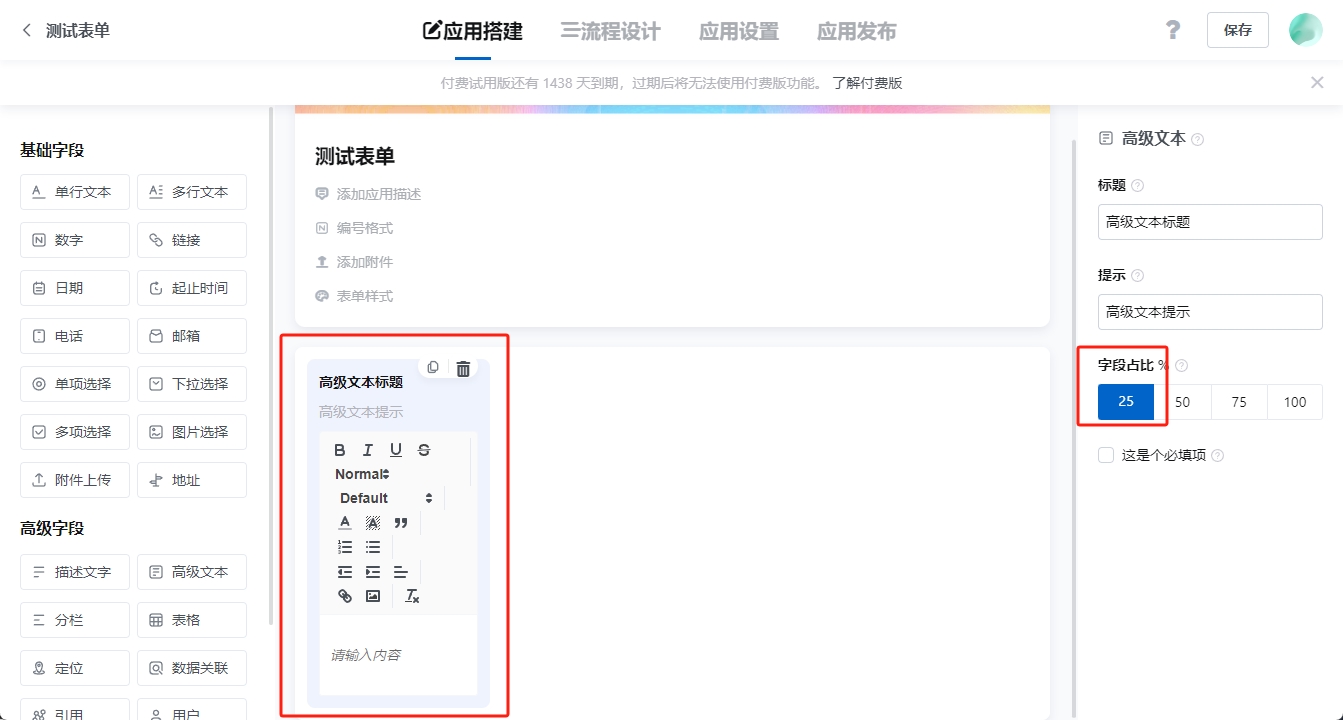The height and width of the screenshot is (720, 1343).
Task: Open the 应用发布 tab
Action: (856, 31)
